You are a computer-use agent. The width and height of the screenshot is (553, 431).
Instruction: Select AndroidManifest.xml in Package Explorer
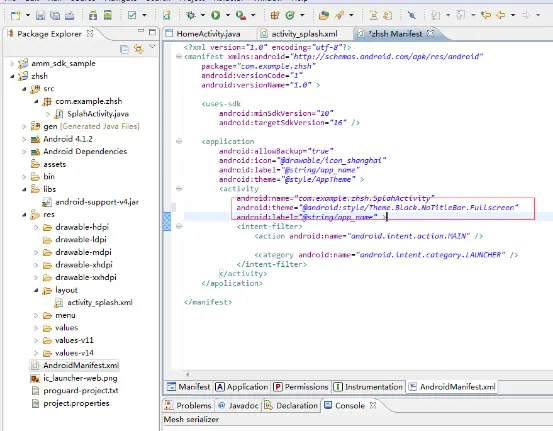click(x=81, y=365)
